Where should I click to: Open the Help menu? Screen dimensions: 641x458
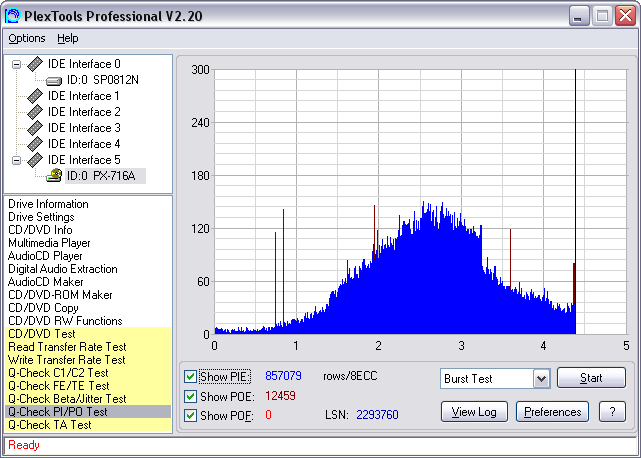67,38
